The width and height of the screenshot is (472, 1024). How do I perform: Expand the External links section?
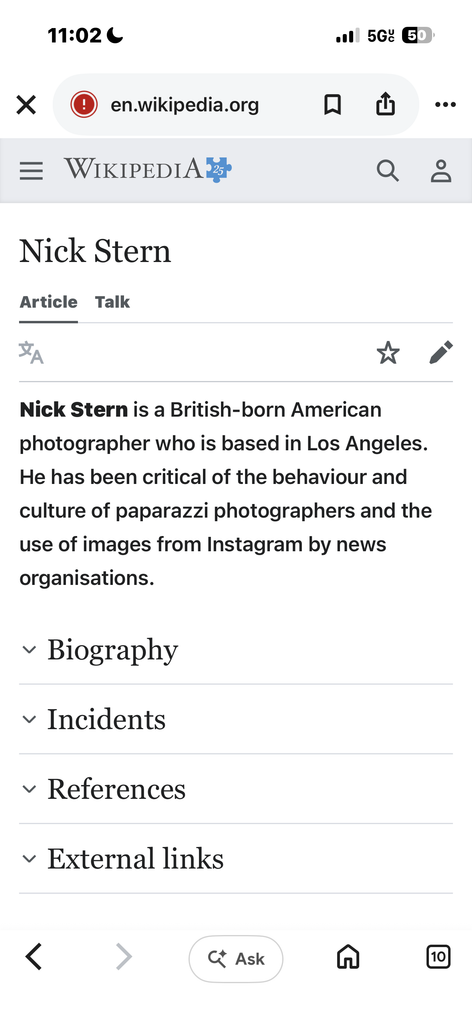click(236, 858)
